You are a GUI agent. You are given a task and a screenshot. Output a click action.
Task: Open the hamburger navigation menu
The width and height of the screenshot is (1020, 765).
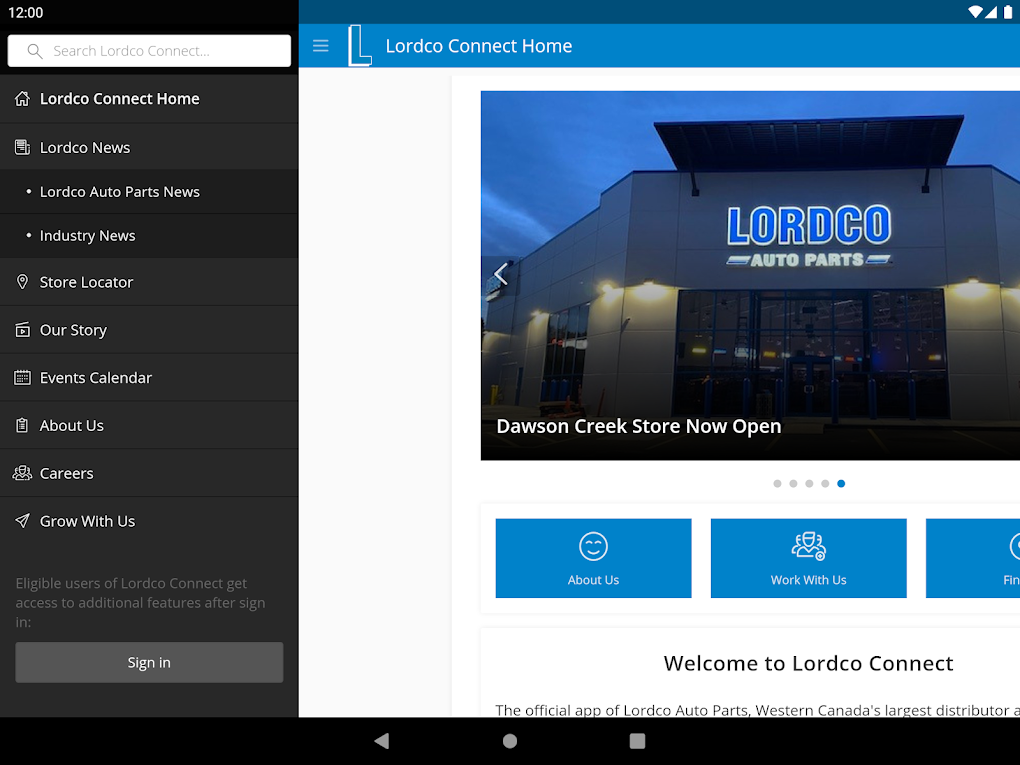(x=320, y=45)
